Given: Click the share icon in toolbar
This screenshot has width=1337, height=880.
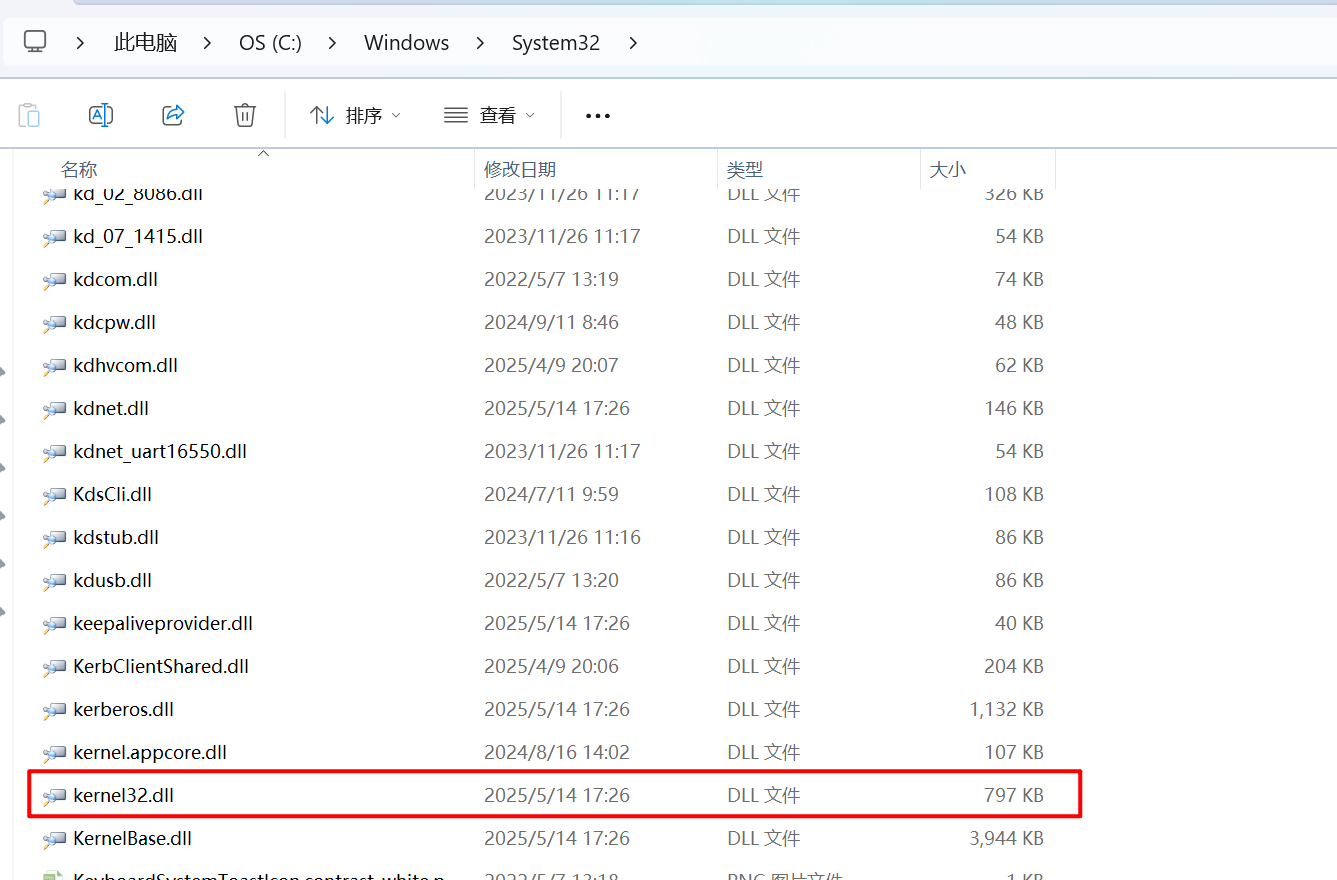Looking at the screenshot, I should [173, 115].
